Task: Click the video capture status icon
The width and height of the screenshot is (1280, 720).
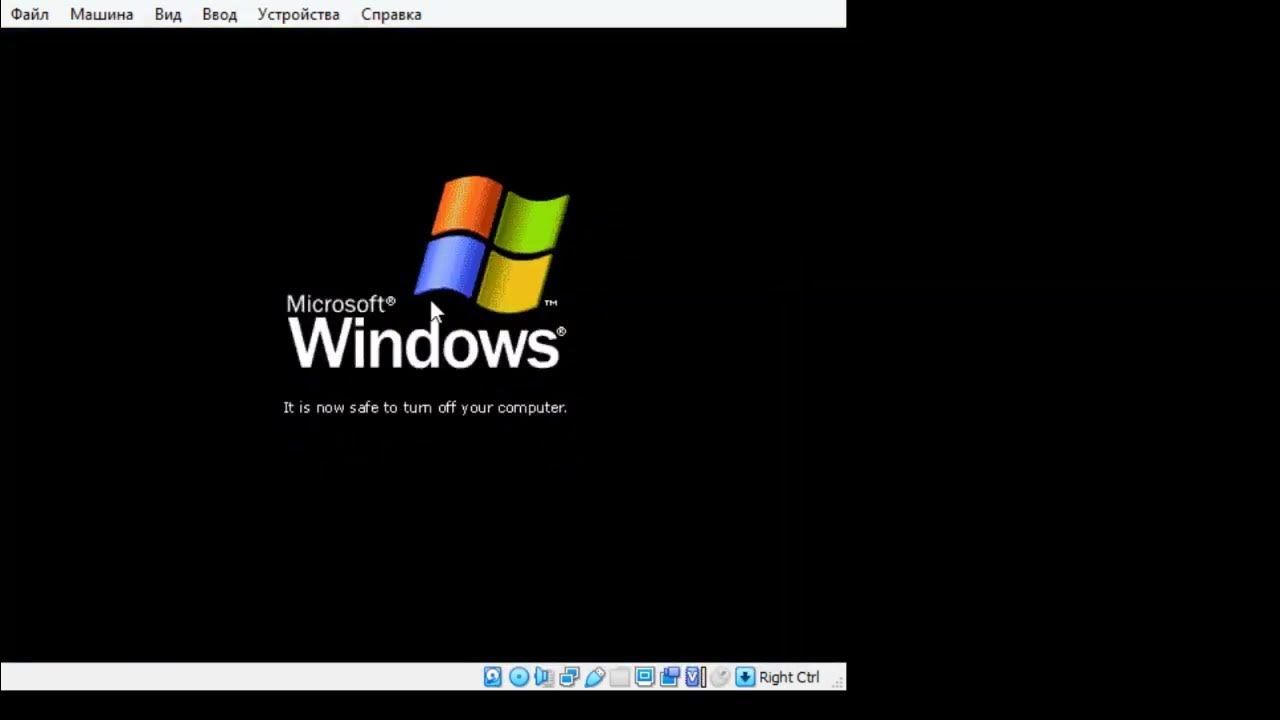Action: click(x=670, y=677)
